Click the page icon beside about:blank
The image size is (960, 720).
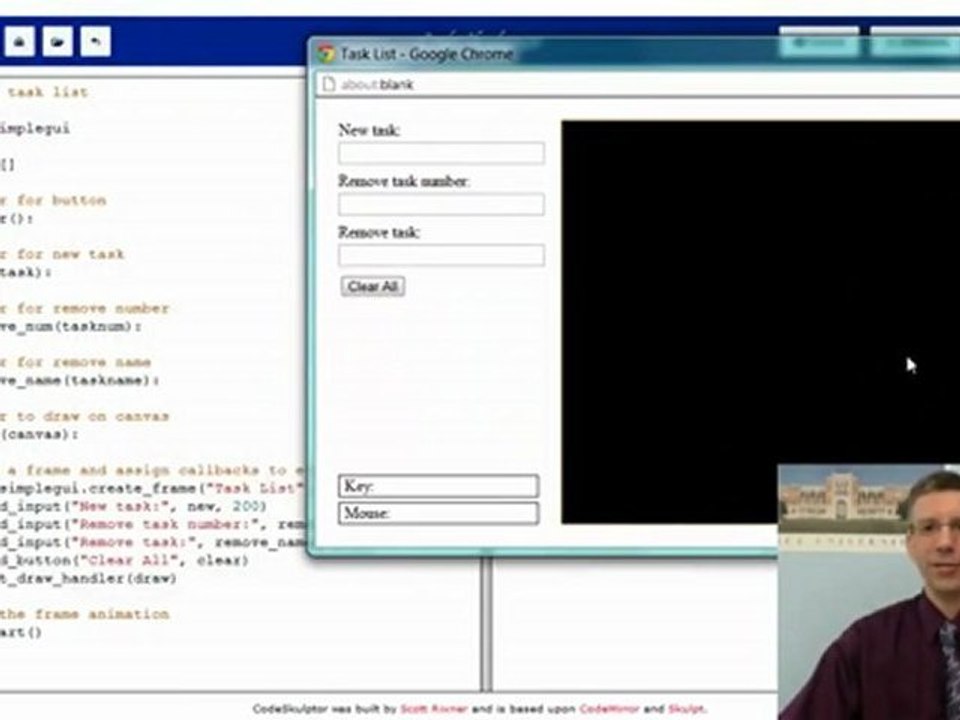(329, 84)
